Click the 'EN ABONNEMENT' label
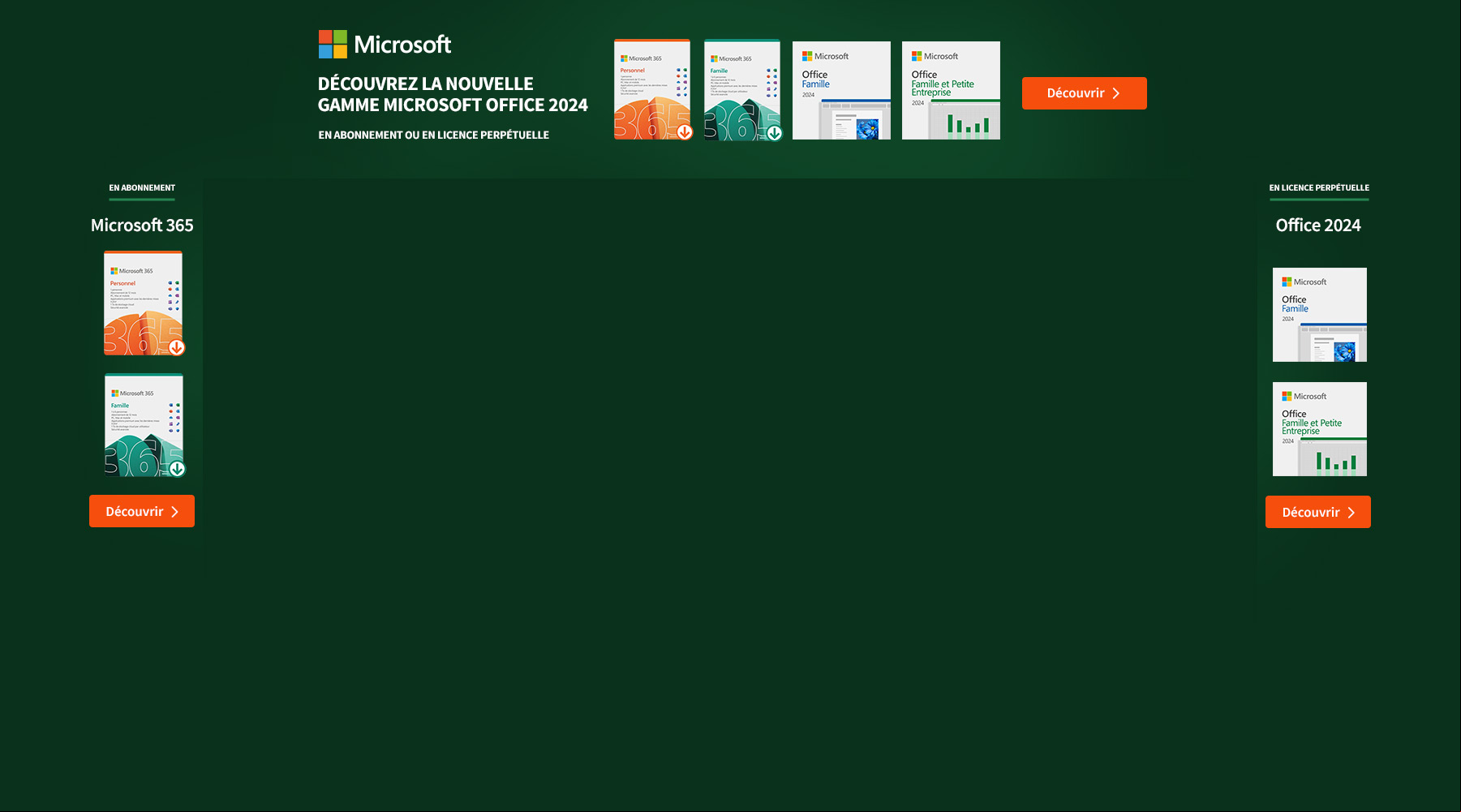 coord(142,187)
